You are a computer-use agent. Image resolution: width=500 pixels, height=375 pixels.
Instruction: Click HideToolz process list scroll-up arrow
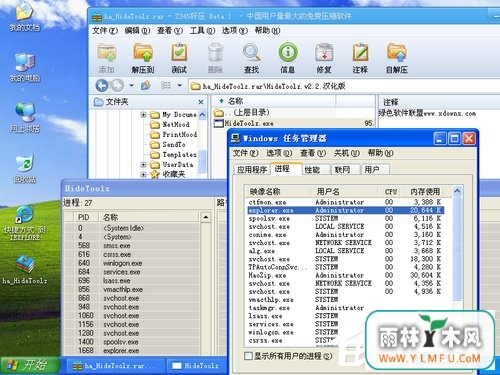(x=206, y=217)
